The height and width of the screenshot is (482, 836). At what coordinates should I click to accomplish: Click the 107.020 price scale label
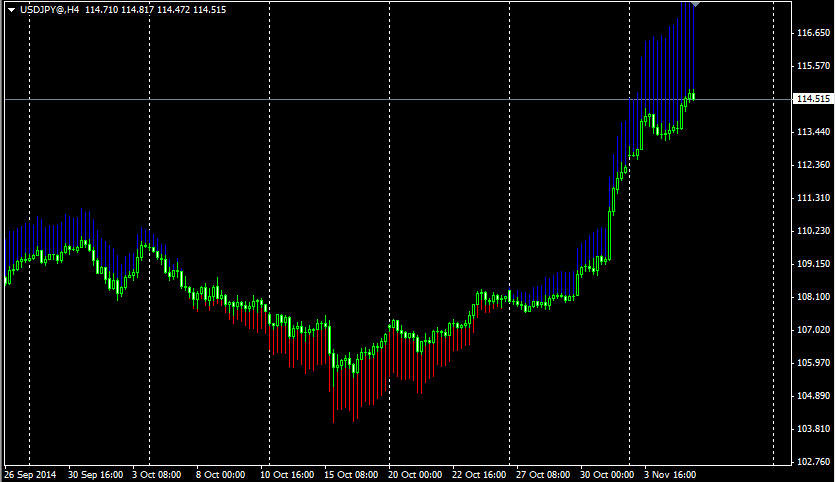click(813, 330)
